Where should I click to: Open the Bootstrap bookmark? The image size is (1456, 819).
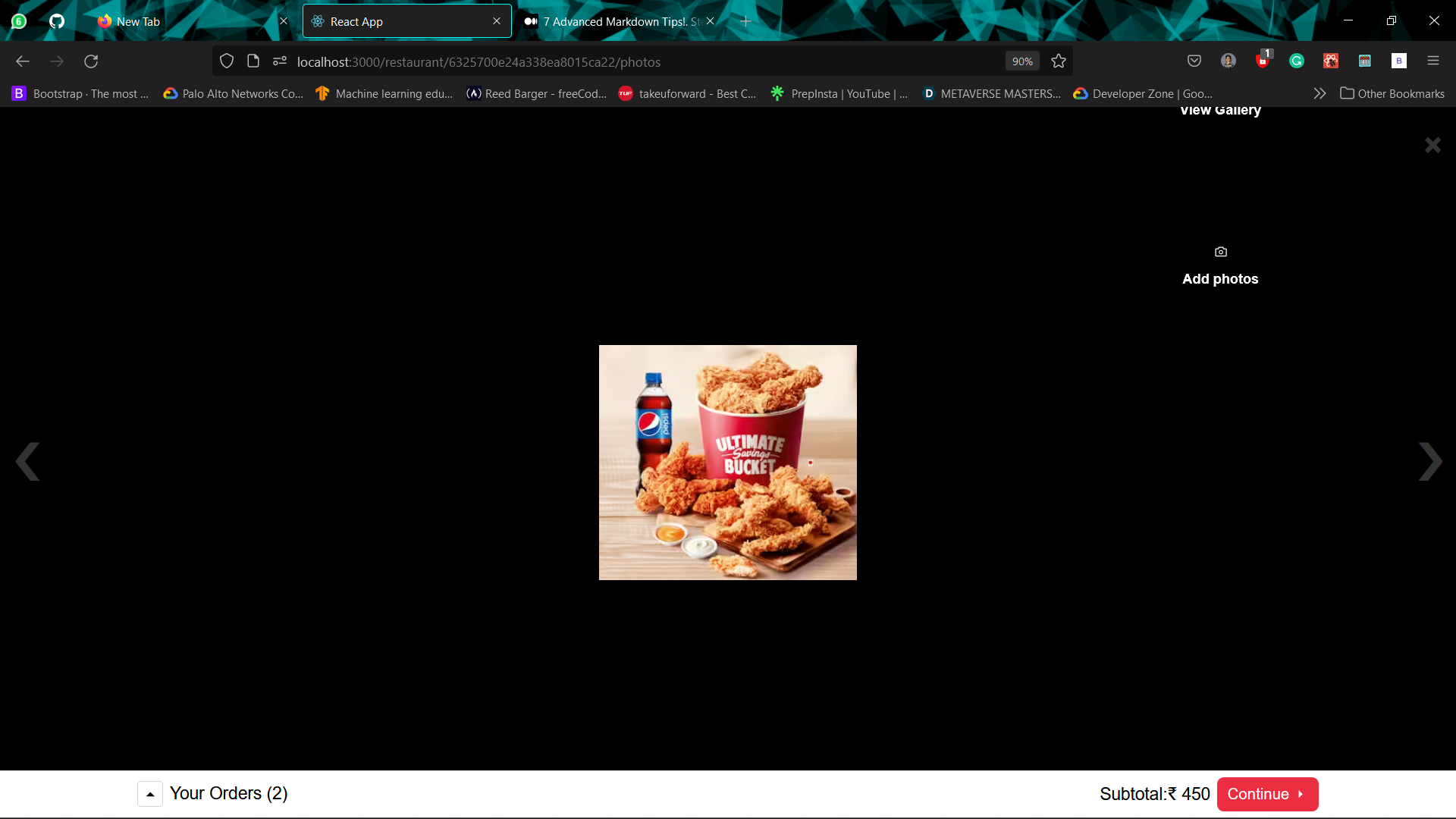pos(80,93)
